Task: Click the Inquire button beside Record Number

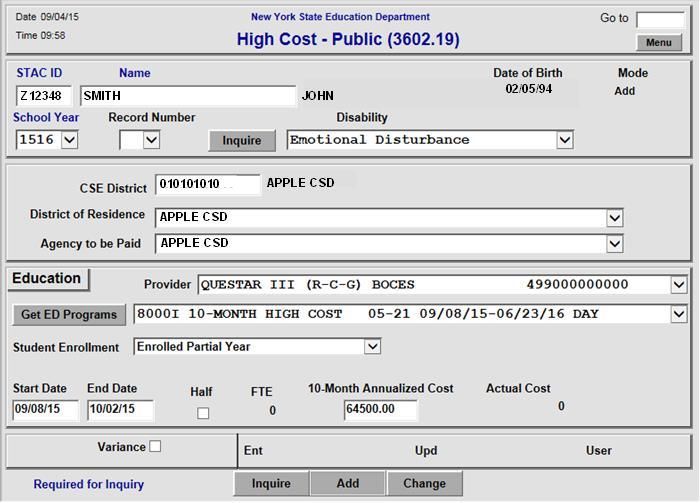Action: pos(242,141)
